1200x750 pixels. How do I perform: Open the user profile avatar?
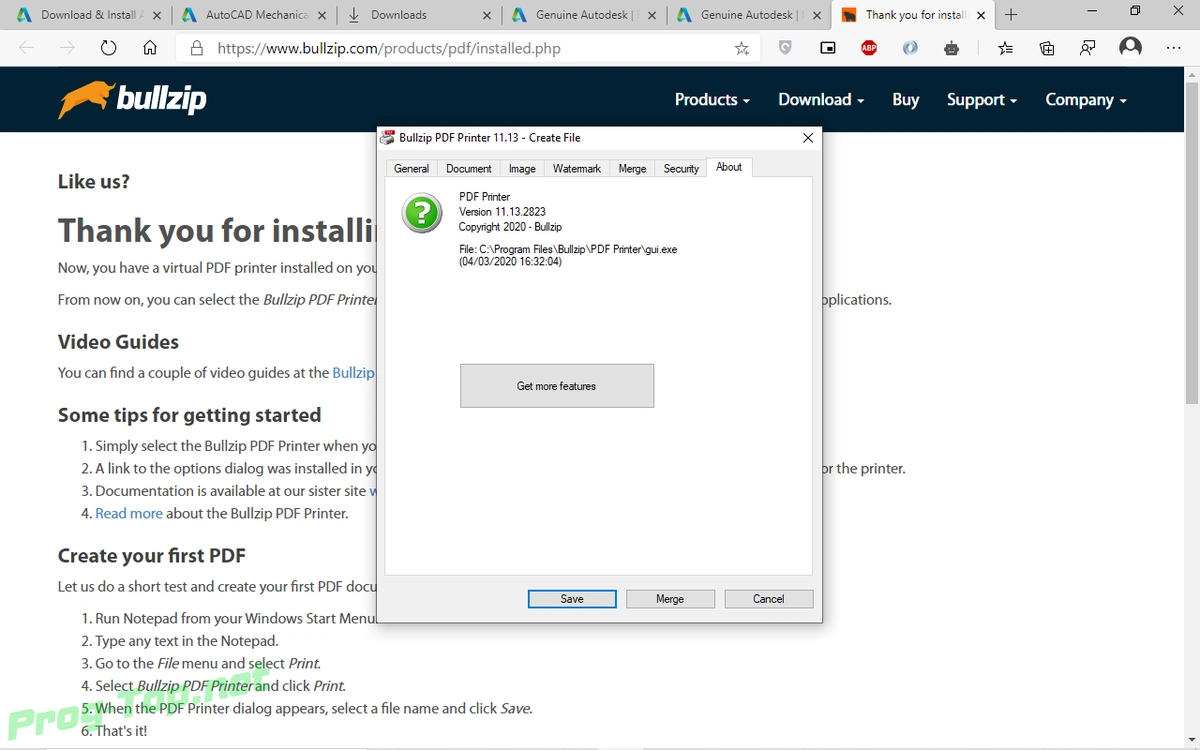pyautogui.click(x=1131, y=47)
